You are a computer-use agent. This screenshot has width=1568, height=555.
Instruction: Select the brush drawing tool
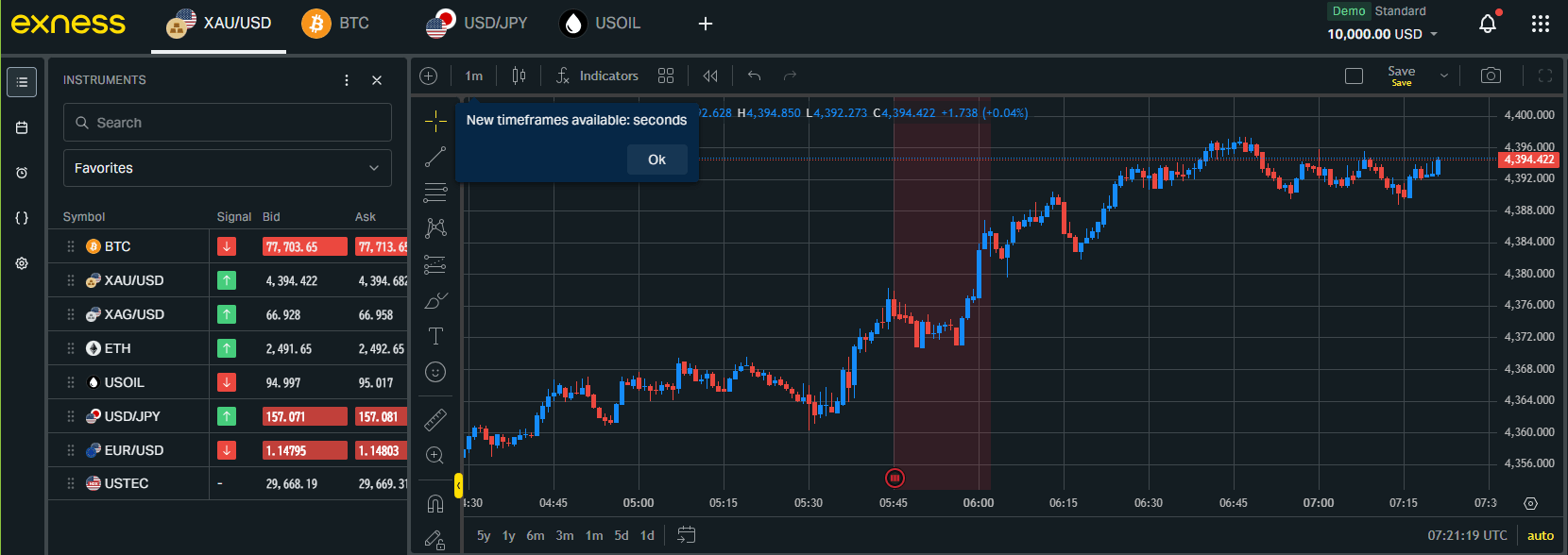[435, 301]
